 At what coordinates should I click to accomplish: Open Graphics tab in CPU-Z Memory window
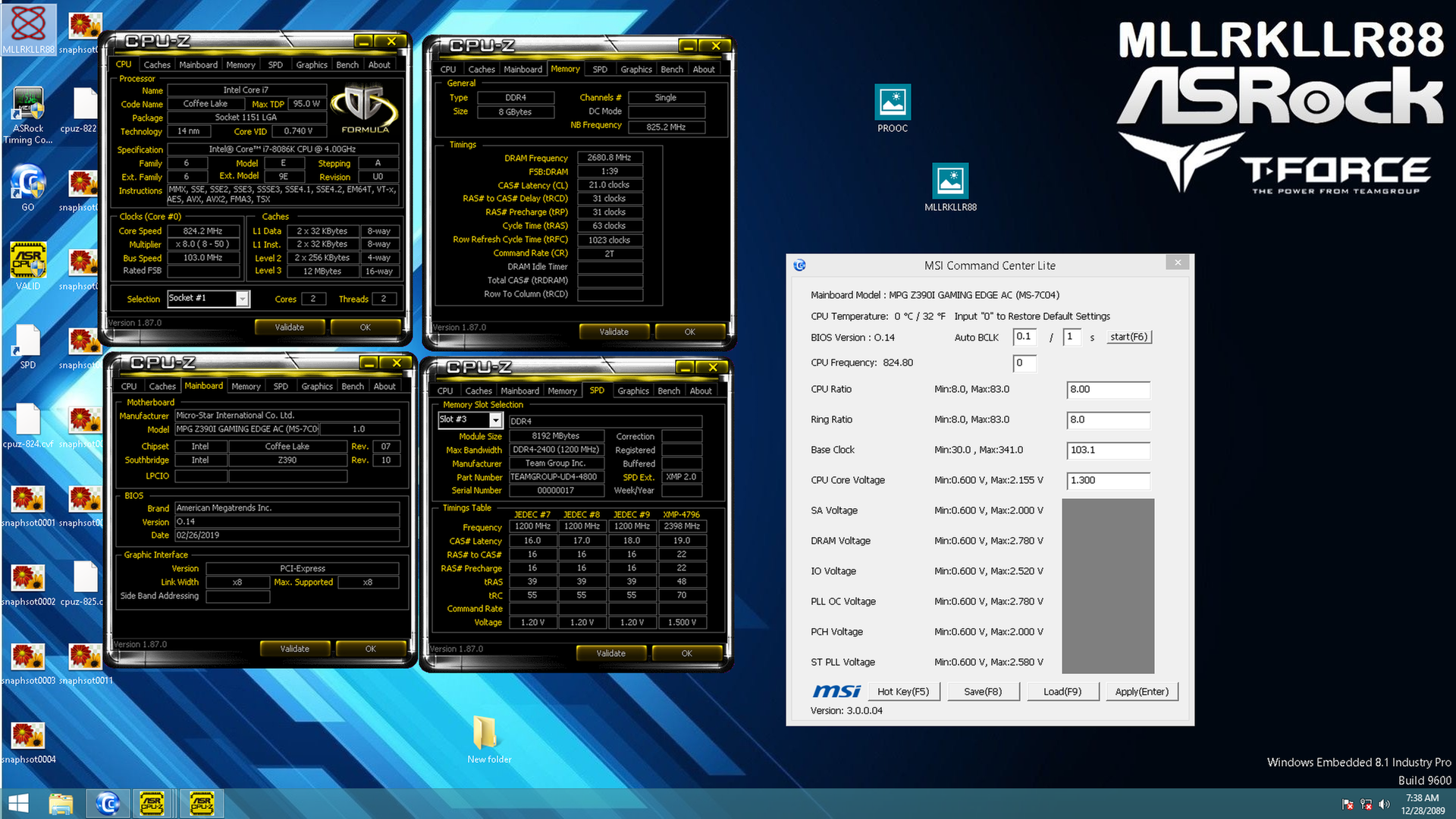[x=635, y=70]
